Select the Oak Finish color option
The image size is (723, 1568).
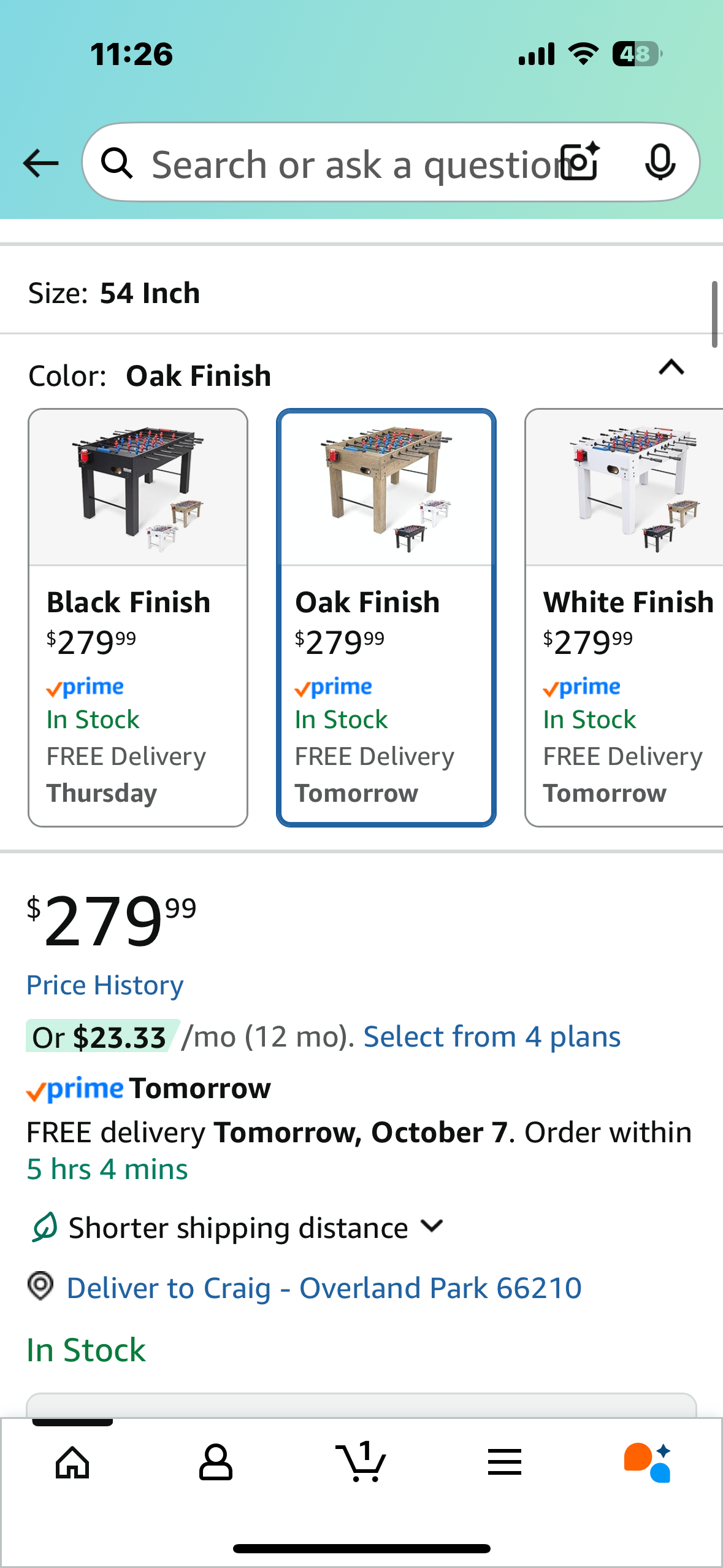[x=386, y=617]
